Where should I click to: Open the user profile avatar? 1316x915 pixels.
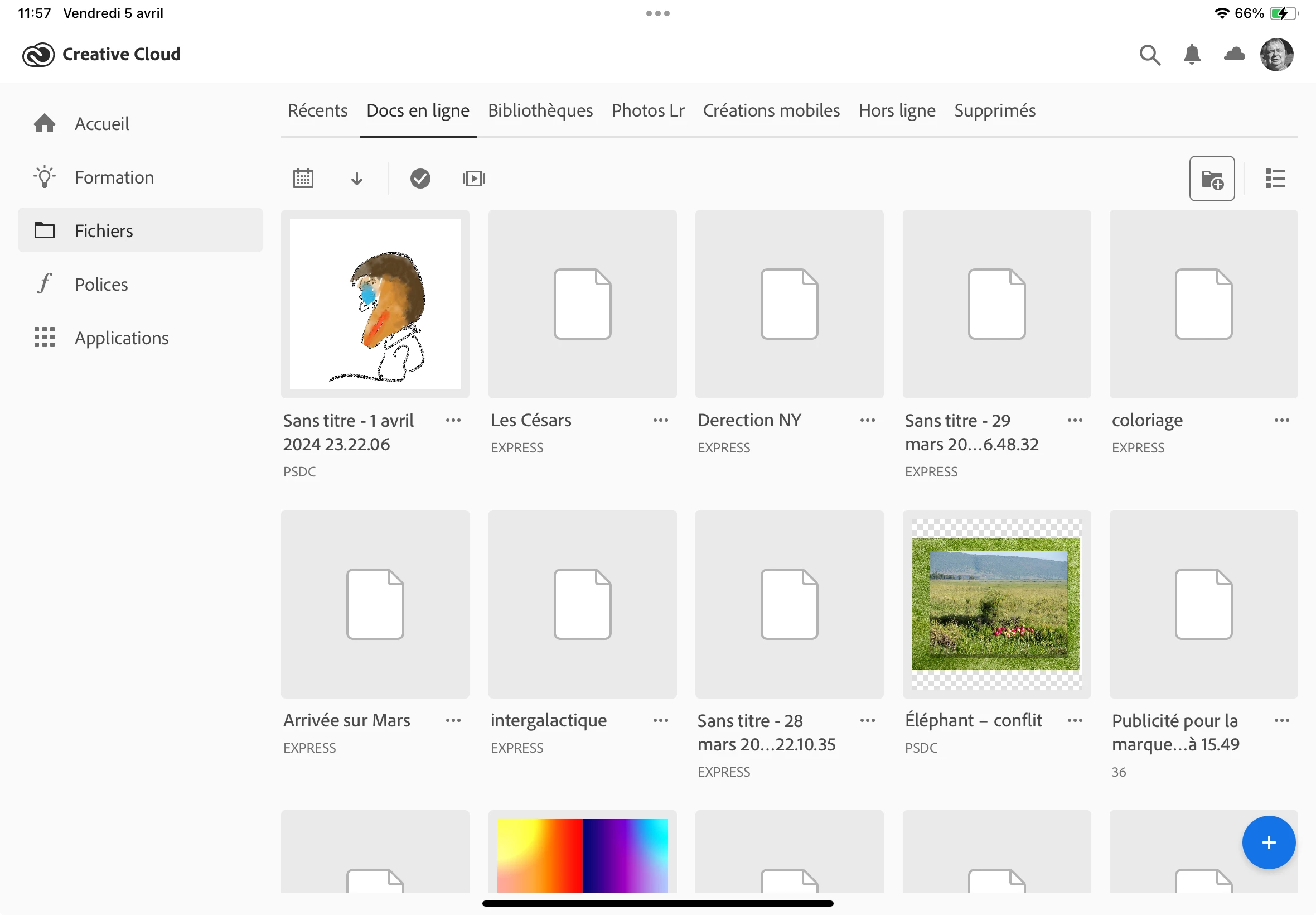[x=1276, y=55]
